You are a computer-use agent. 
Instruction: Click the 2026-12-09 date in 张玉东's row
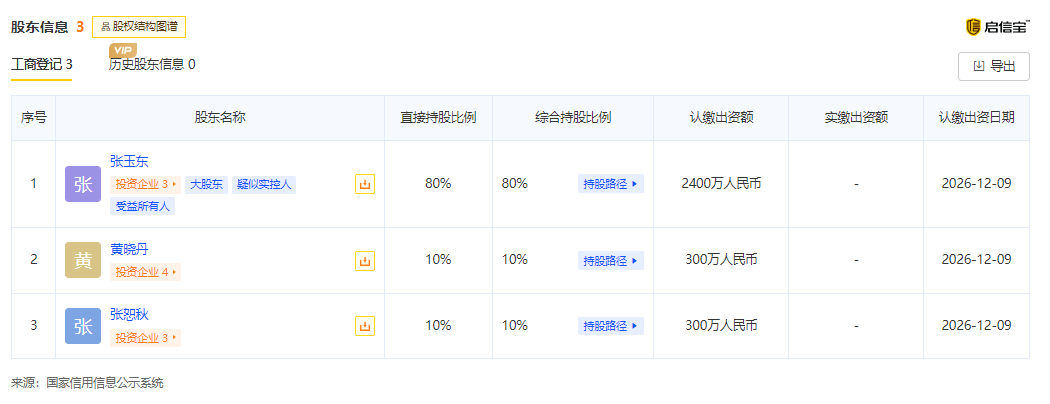point(976,184)
